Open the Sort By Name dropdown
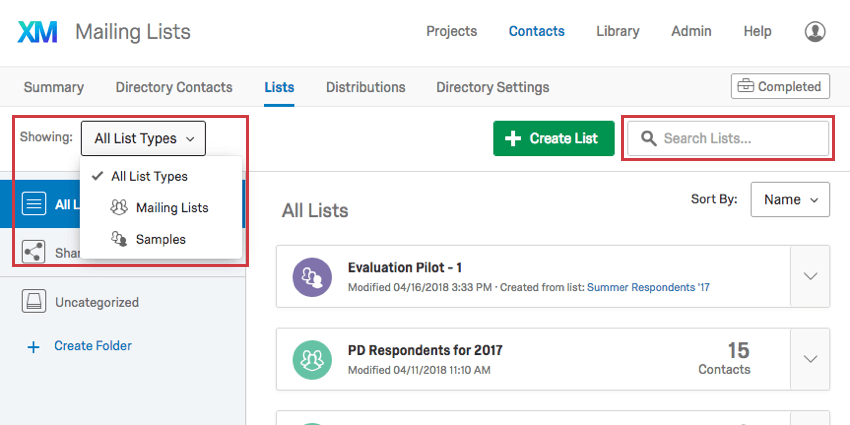 [x=790, y=199]
